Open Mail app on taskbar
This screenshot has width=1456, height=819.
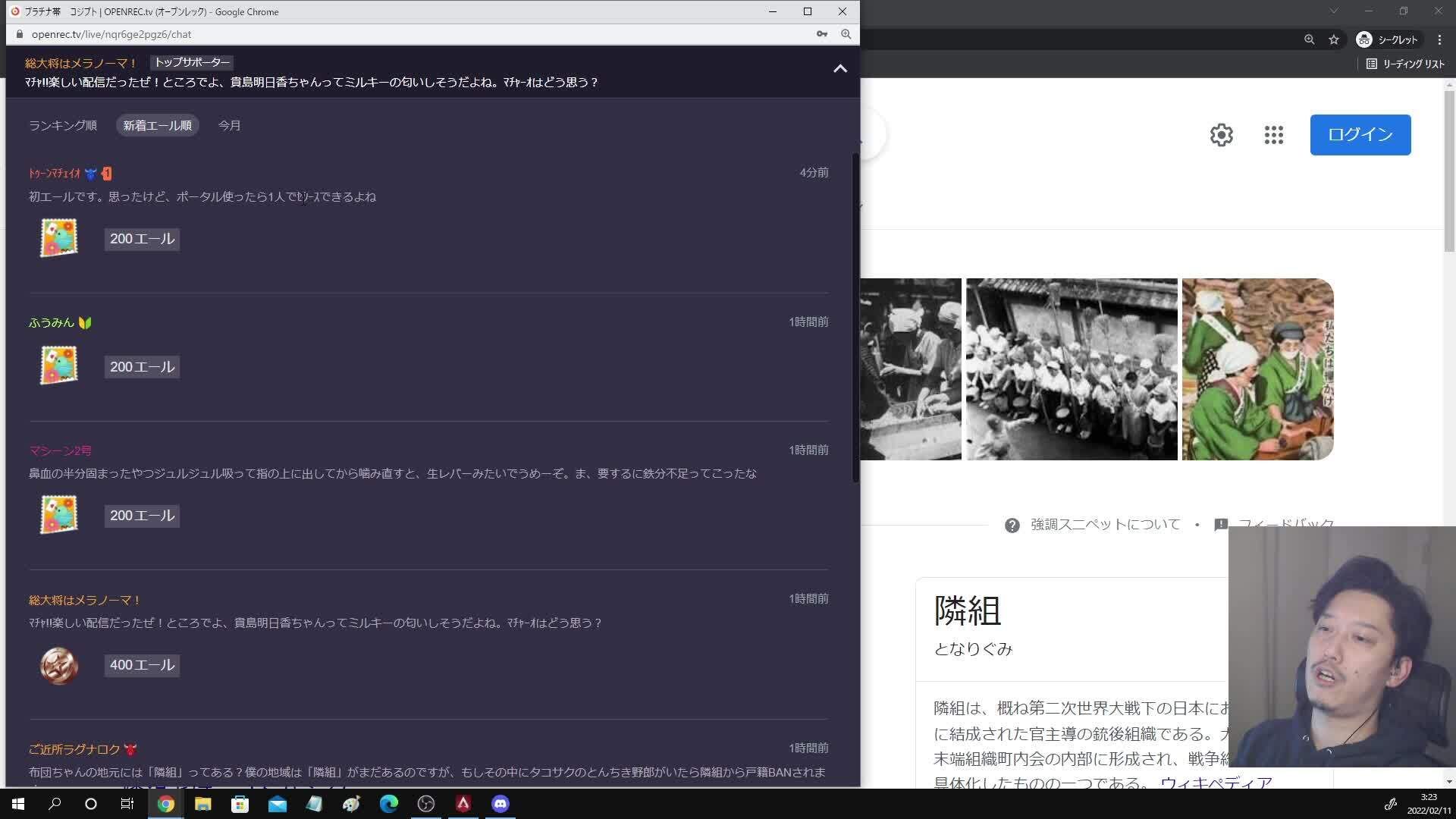click(278, 804)
